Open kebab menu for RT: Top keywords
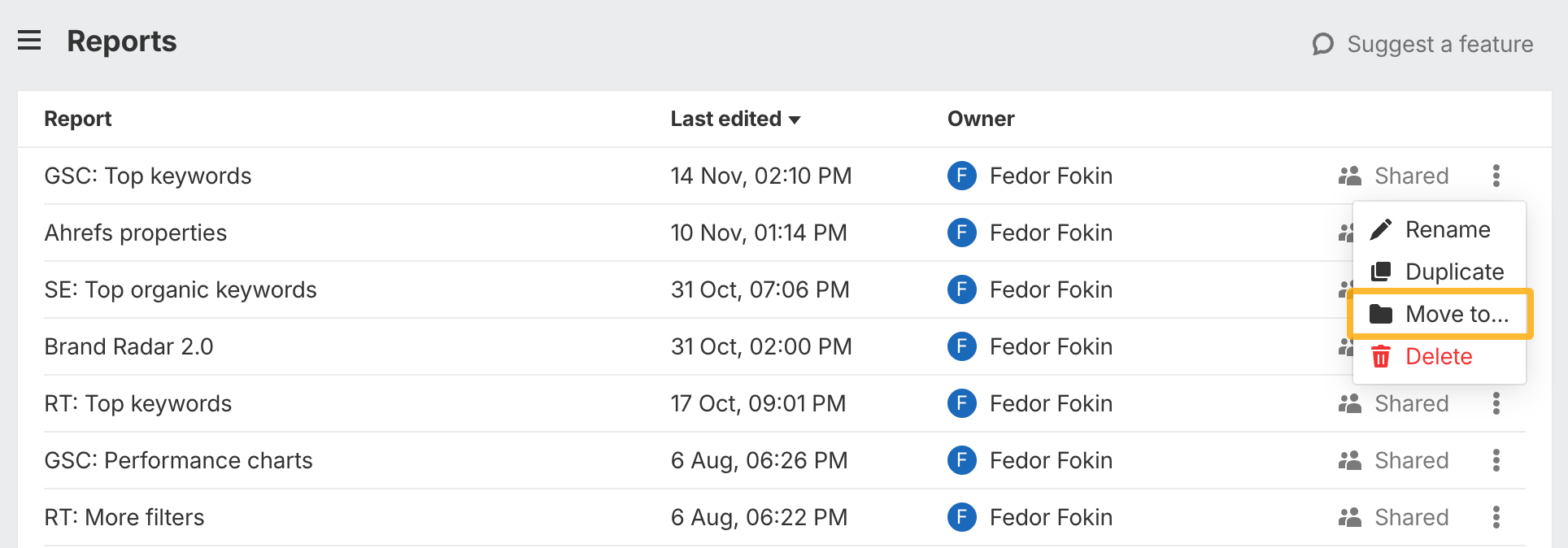The image size is (1568, 548). click(1496, 403)
